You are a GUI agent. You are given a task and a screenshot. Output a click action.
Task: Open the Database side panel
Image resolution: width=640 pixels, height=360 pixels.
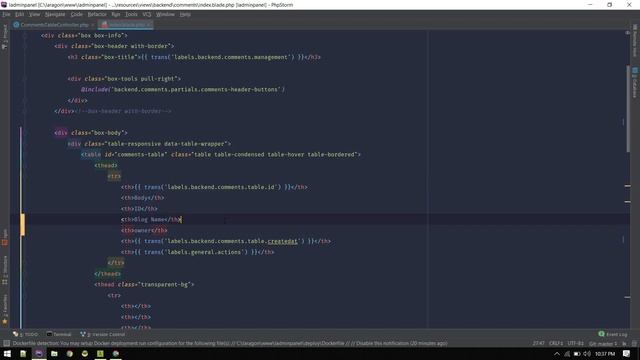tap(635, 83)
